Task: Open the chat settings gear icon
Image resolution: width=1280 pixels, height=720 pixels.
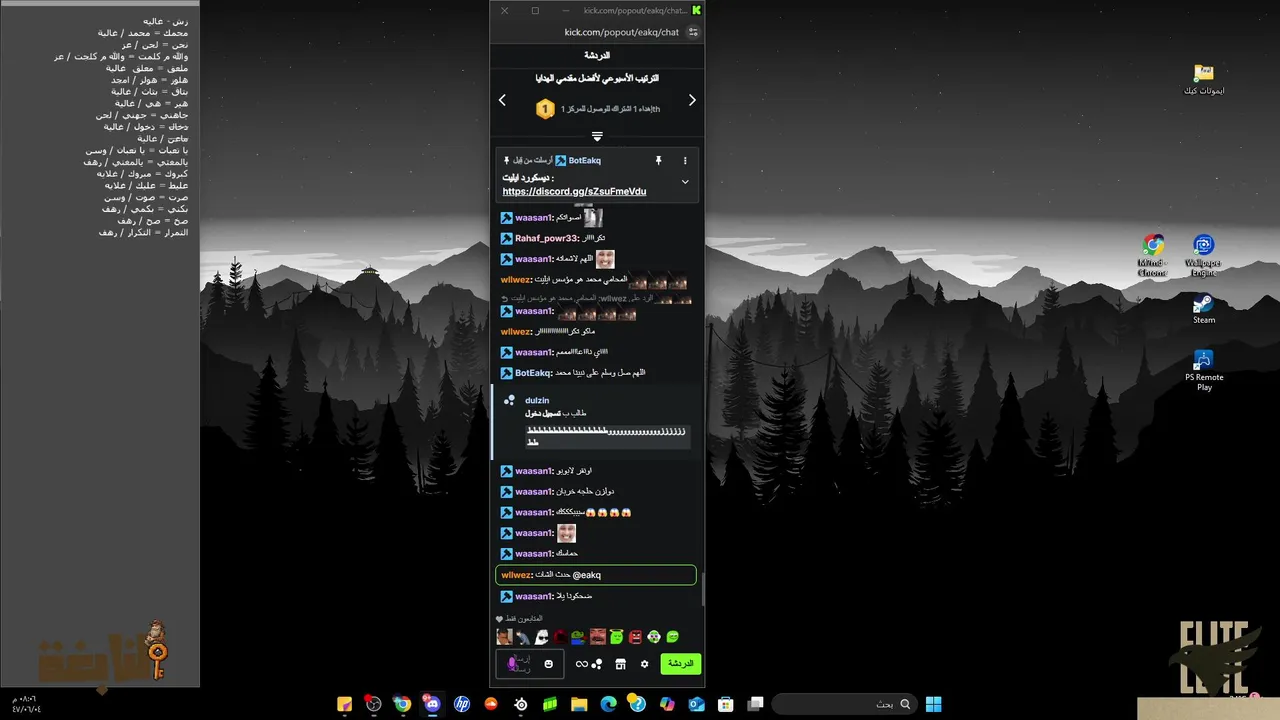Action: tap(644, 664)
